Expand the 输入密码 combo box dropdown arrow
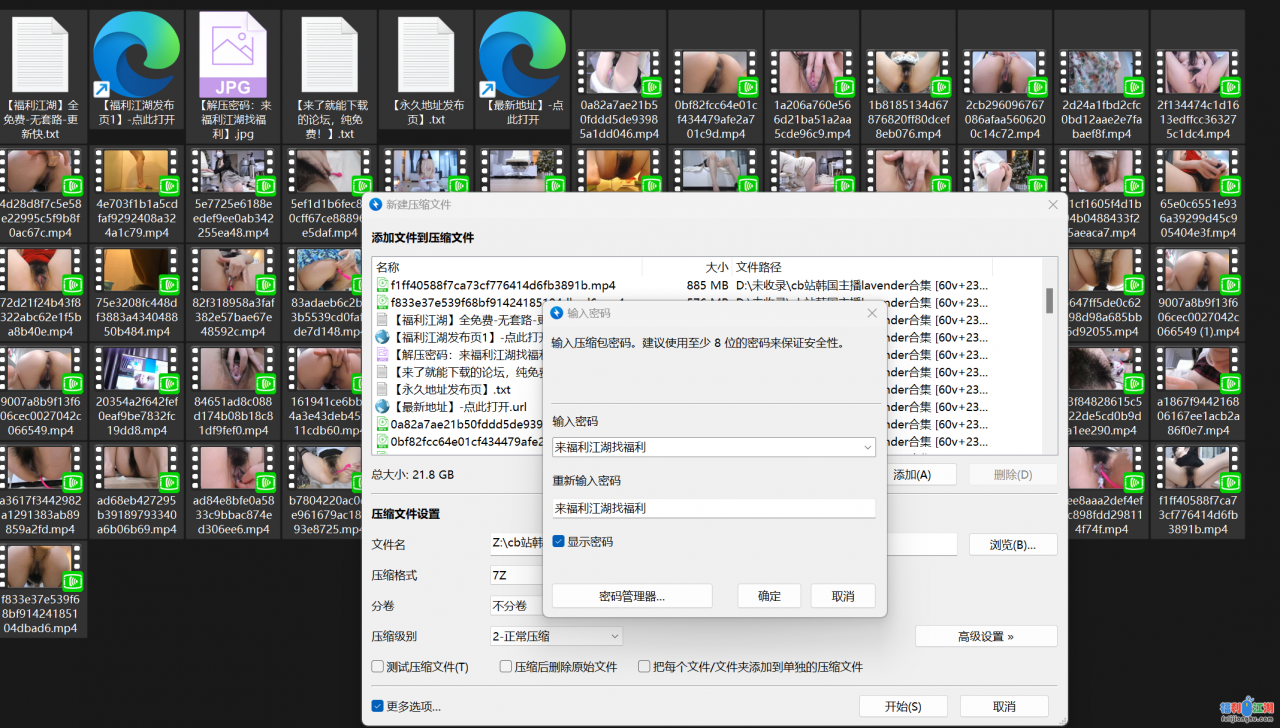 point(865,448)
